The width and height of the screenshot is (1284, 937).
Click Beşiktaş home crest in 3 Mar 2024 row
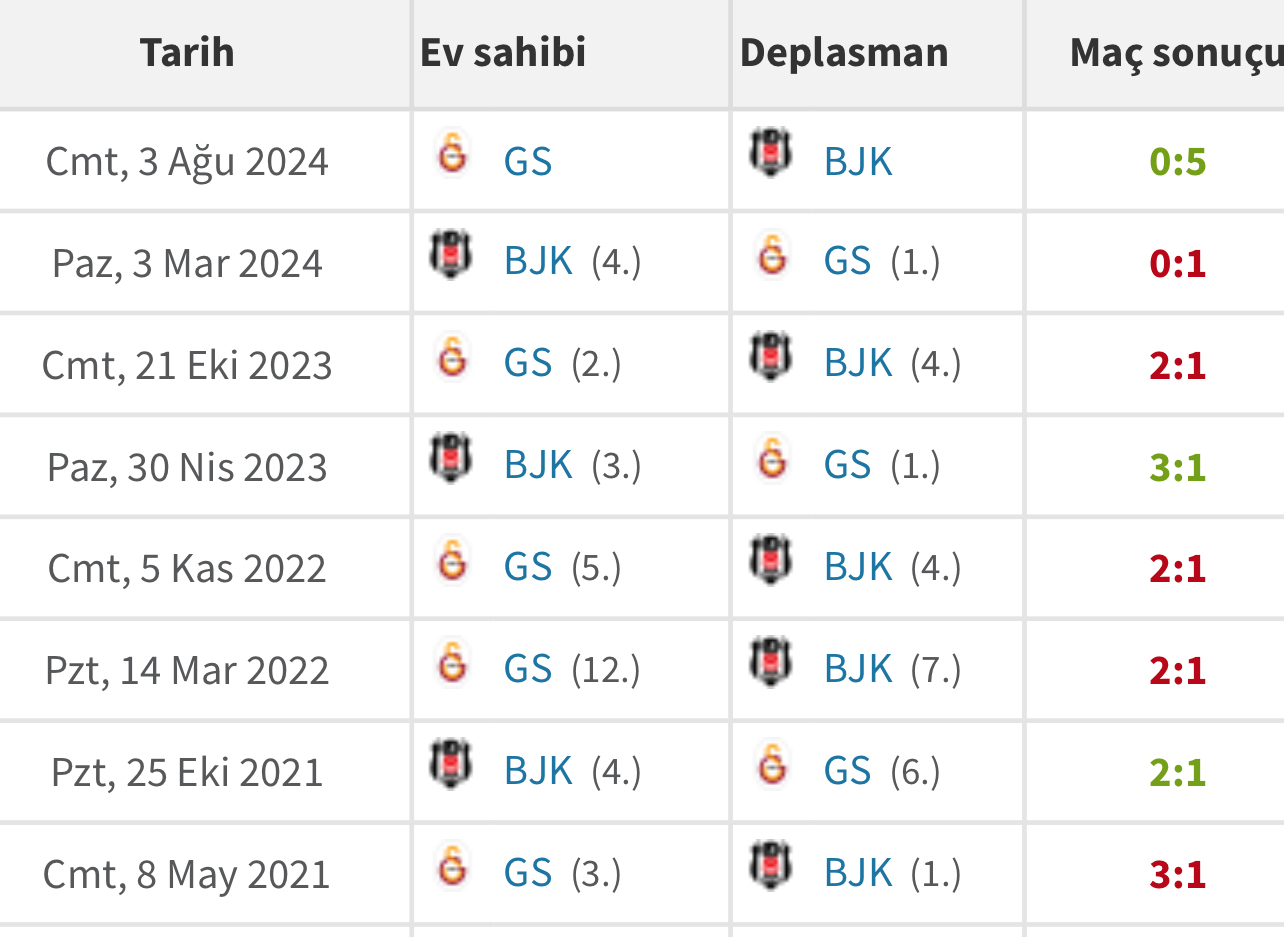[450, 255]
